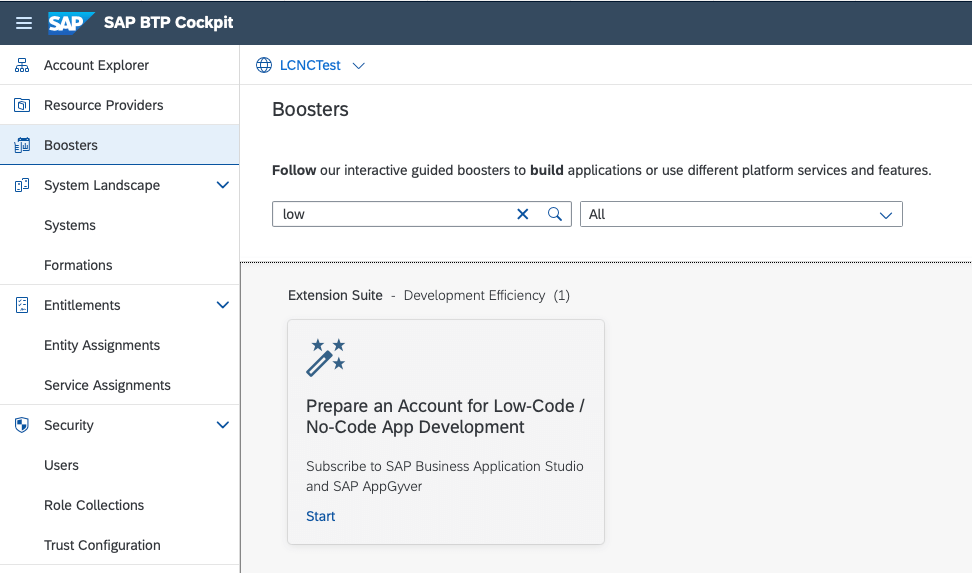Screen dimensions: 972x573
Task: Click the SAP logo
Action: (71, 23)
